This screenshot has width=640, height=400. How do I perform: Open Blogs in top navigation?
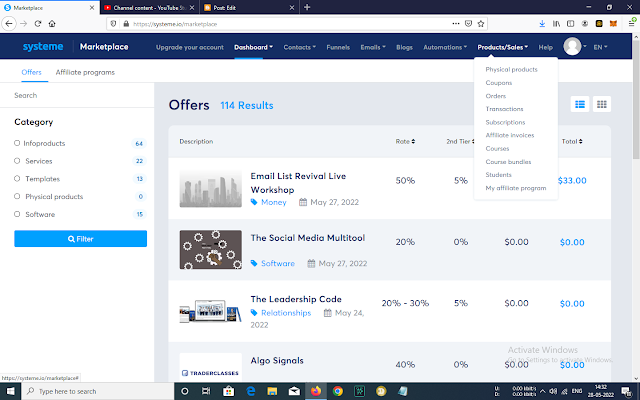click(404, 47)
